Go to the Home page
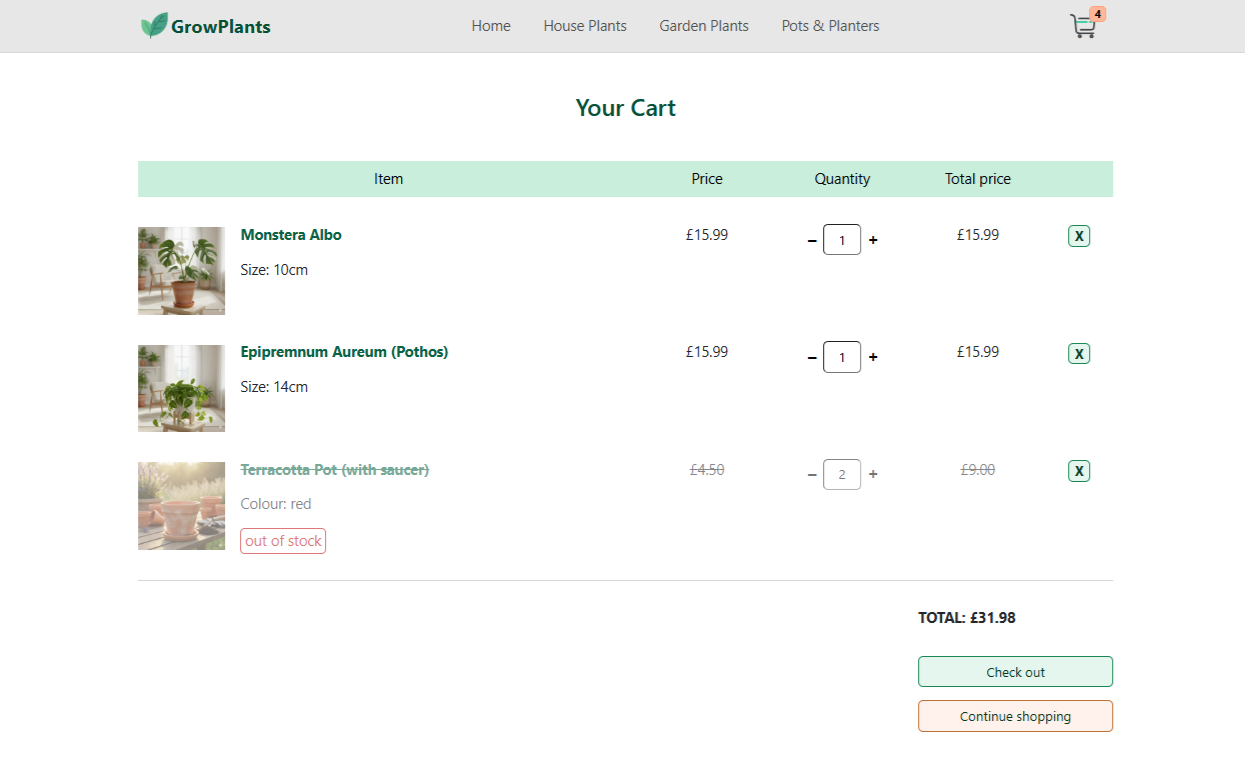 click(x=491, y=26)
